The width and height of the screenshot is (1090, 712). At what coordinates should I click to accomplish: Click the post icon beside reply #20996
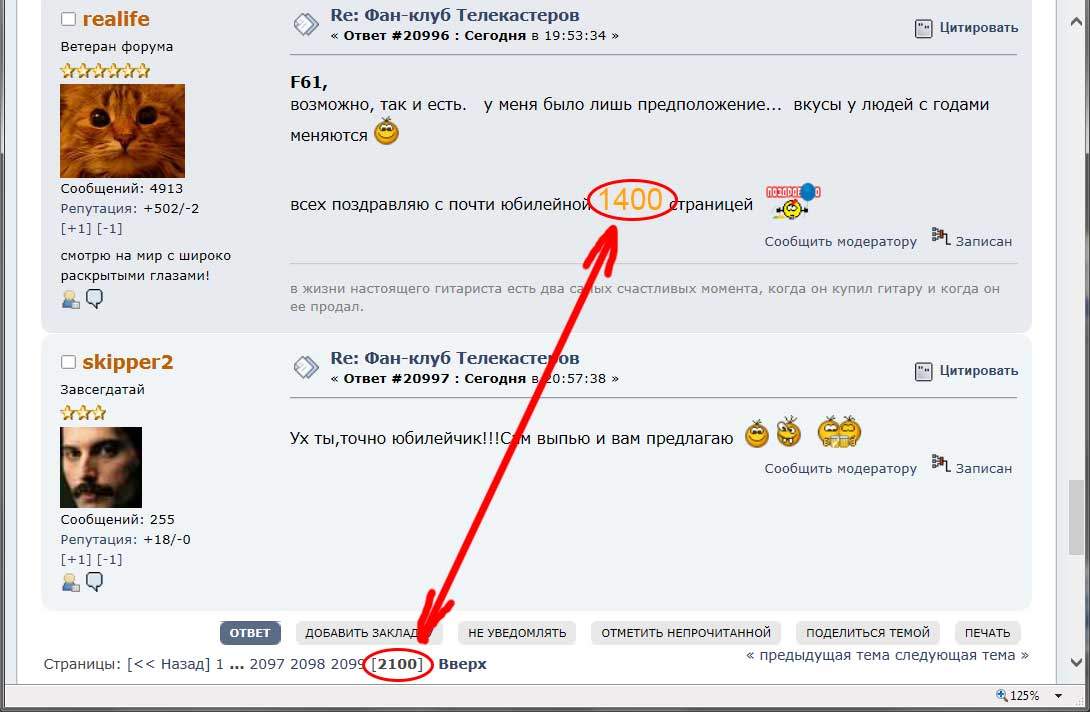coord(306,24)
